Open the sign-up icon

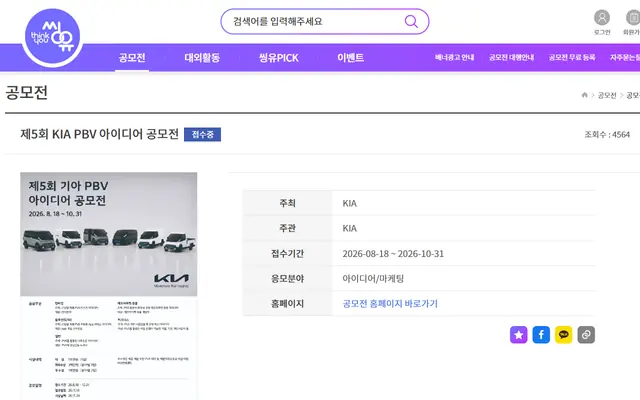tap(633, 18)
